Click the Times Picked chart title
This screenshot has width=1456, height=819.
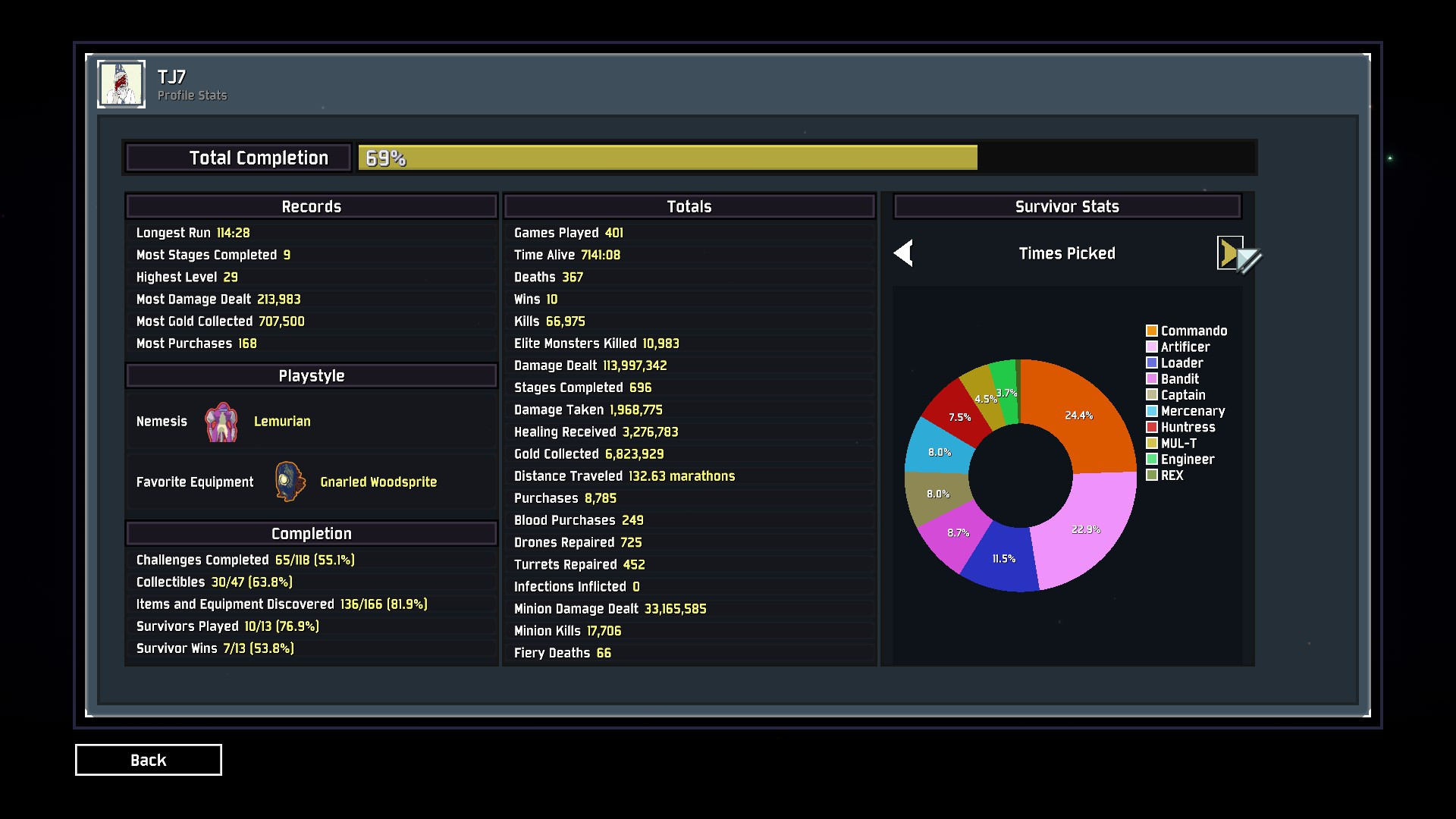1066,253
